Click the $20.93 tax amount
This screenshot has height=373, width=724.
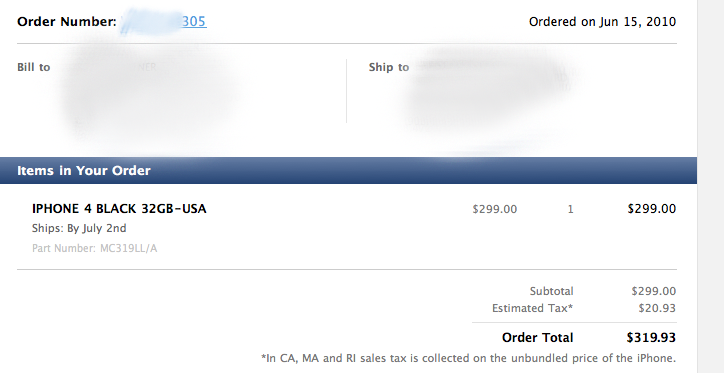(x=657, y=308)
